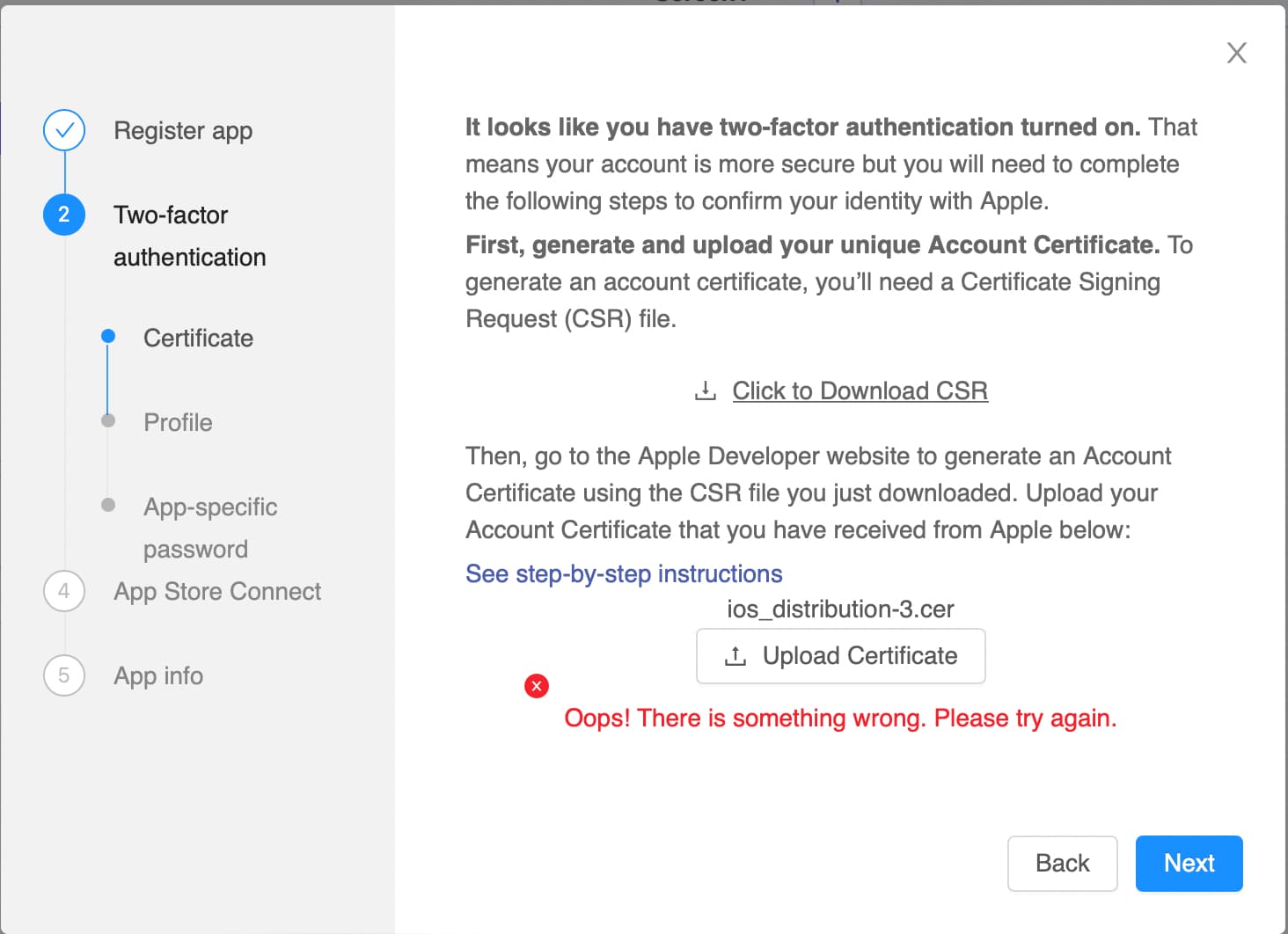Viewport: 1288px width, 934px height.
Task: Click the Profile sub-step bullet
Action: (108, 420)
